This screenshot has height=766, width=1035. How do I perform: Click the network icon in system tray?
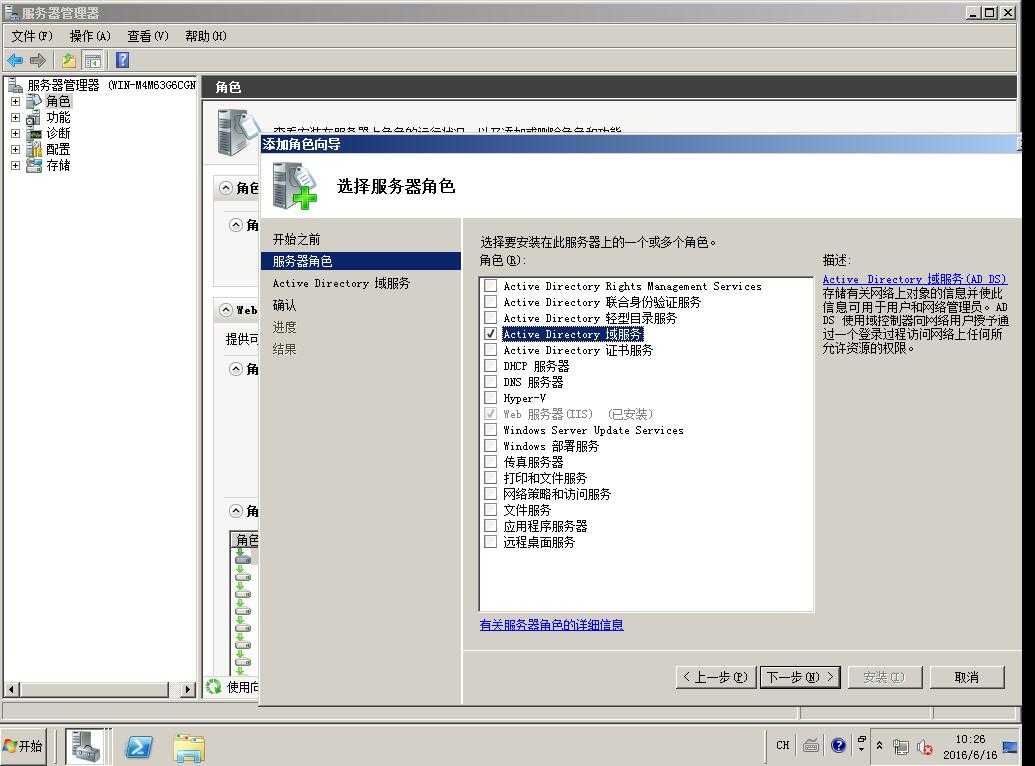(x=900, y=747)
